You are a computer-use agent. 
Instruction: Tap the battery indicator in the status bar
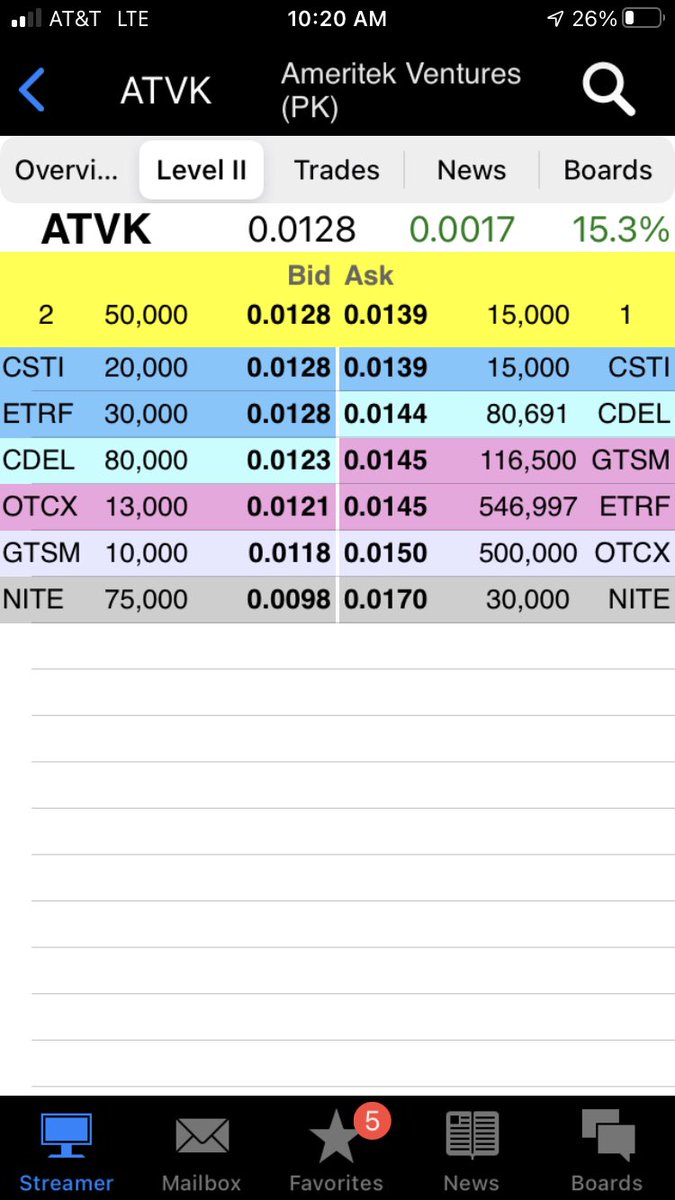coord(641,19)
